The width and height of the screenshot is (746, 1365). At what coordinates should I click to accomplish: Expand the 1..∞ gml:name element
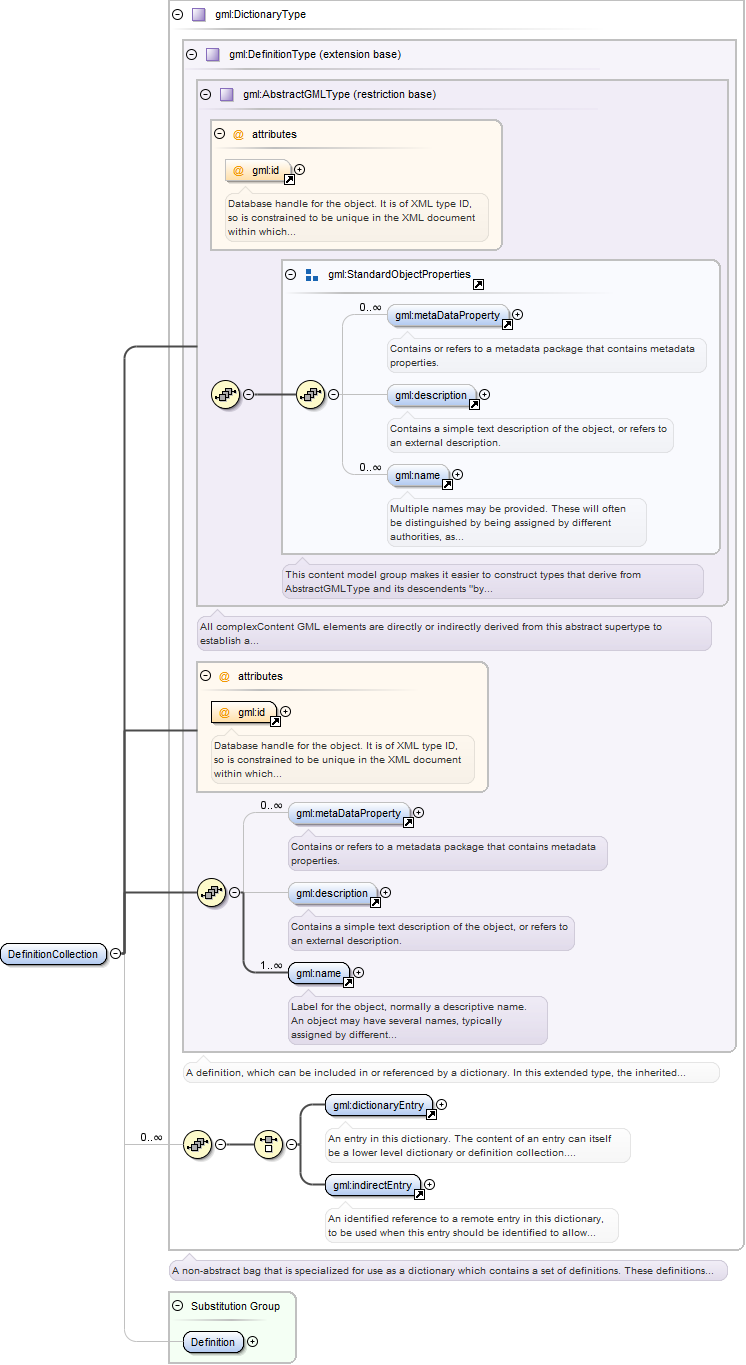(358, 973)
